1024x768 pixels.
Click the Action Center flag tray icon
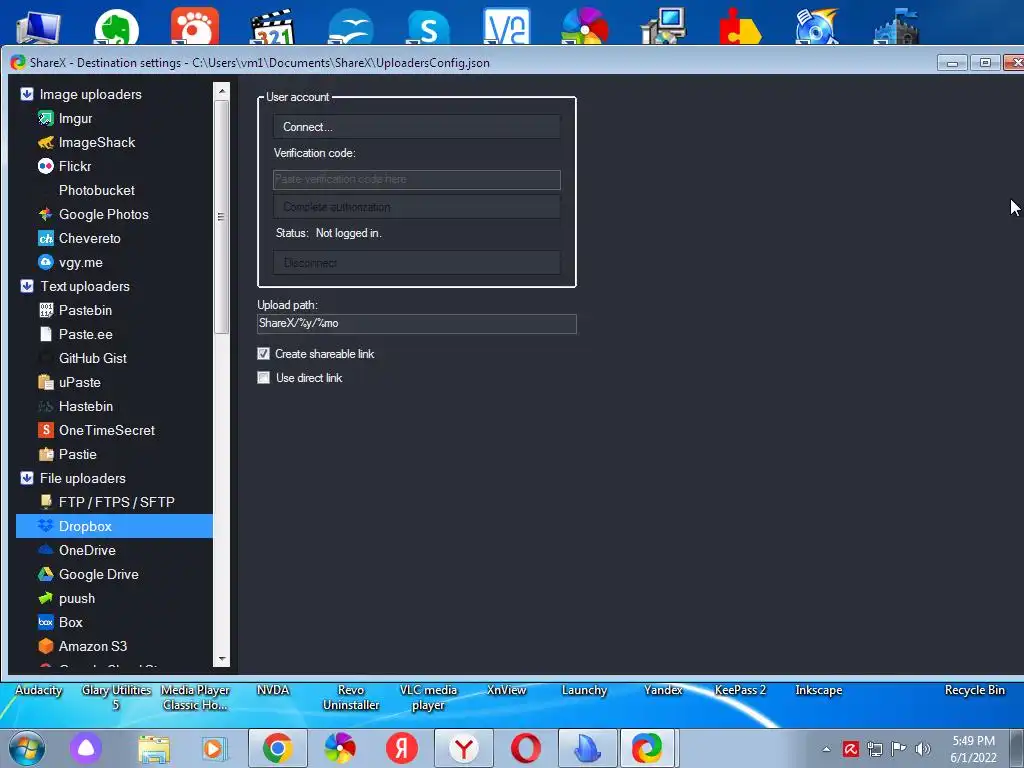(899, 749)
